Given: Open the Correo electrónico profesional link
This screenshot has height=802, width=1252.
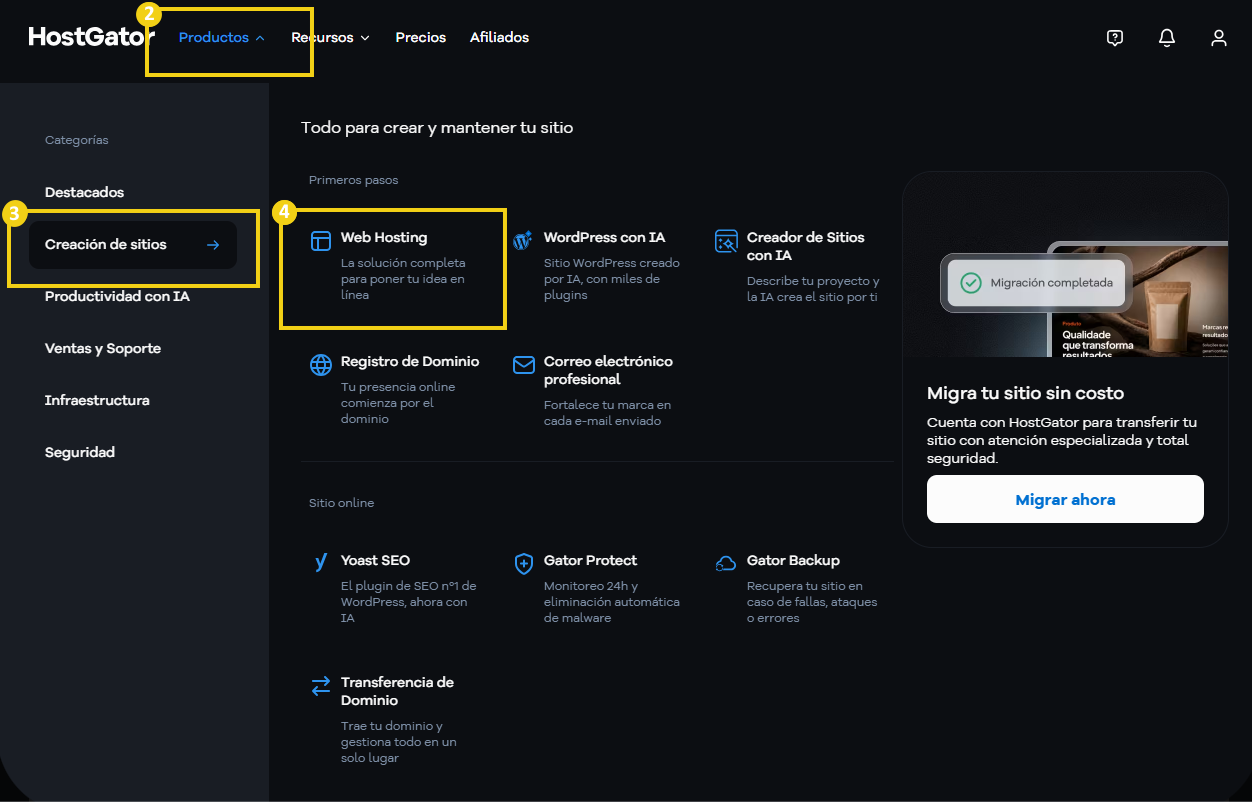Looking at the screenshot, I should point(608,370).
